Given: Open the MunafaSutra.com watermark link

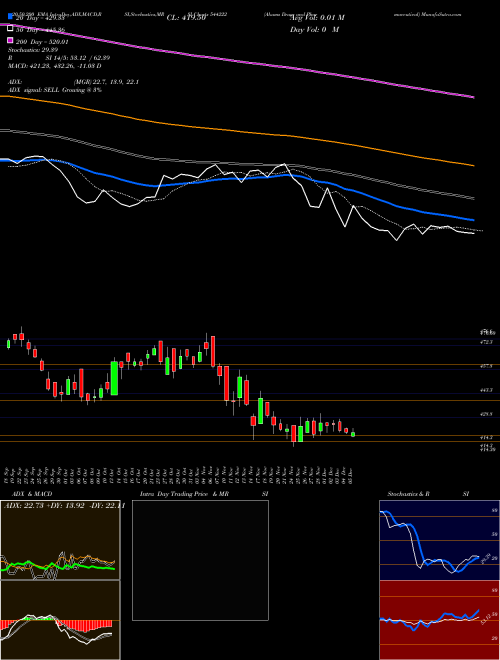Looking at the screenshot, I should [443, 14].
